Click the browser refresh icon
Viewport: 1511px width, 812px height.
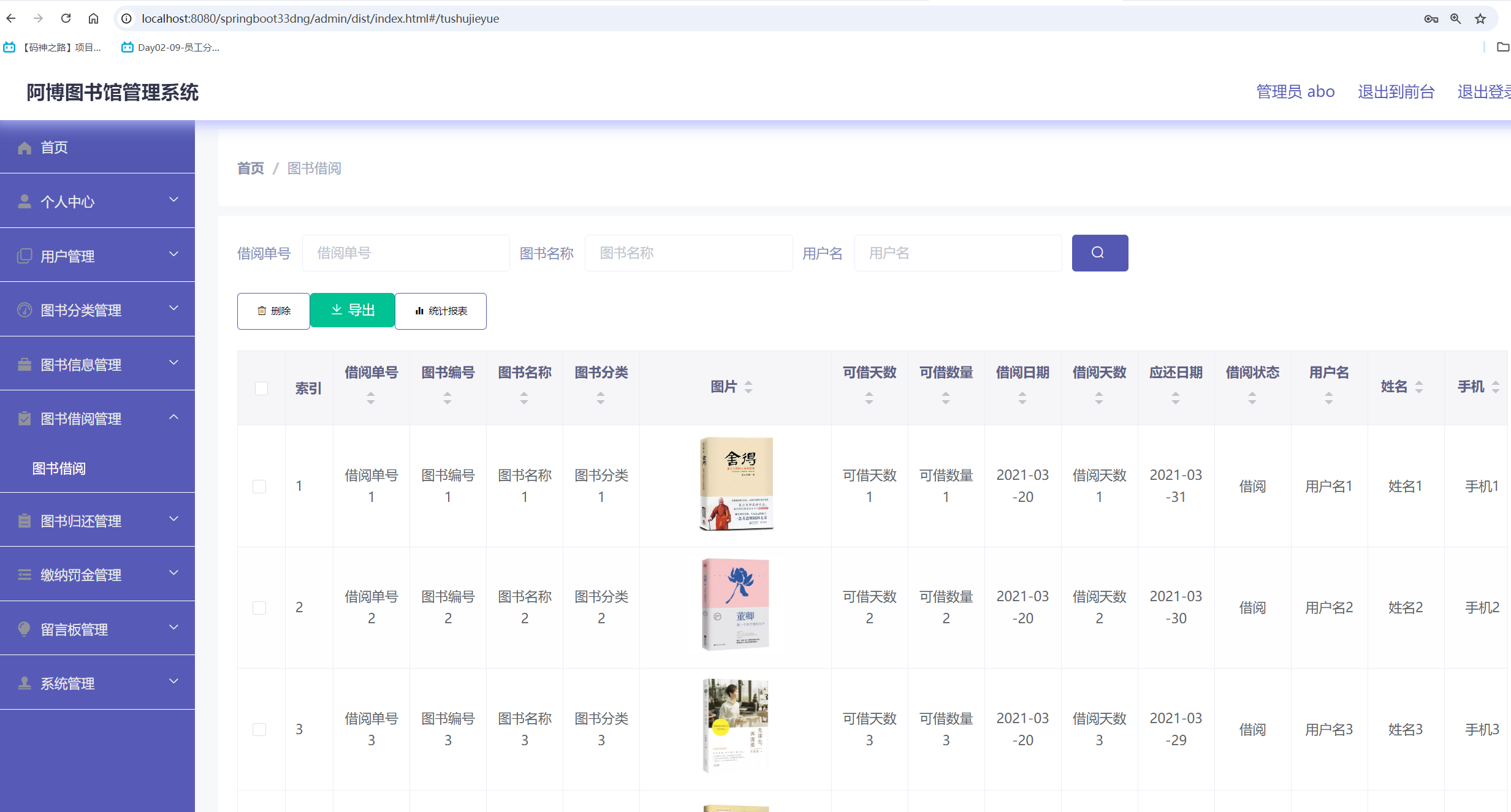pyautogui.click(x=66, y=18)
